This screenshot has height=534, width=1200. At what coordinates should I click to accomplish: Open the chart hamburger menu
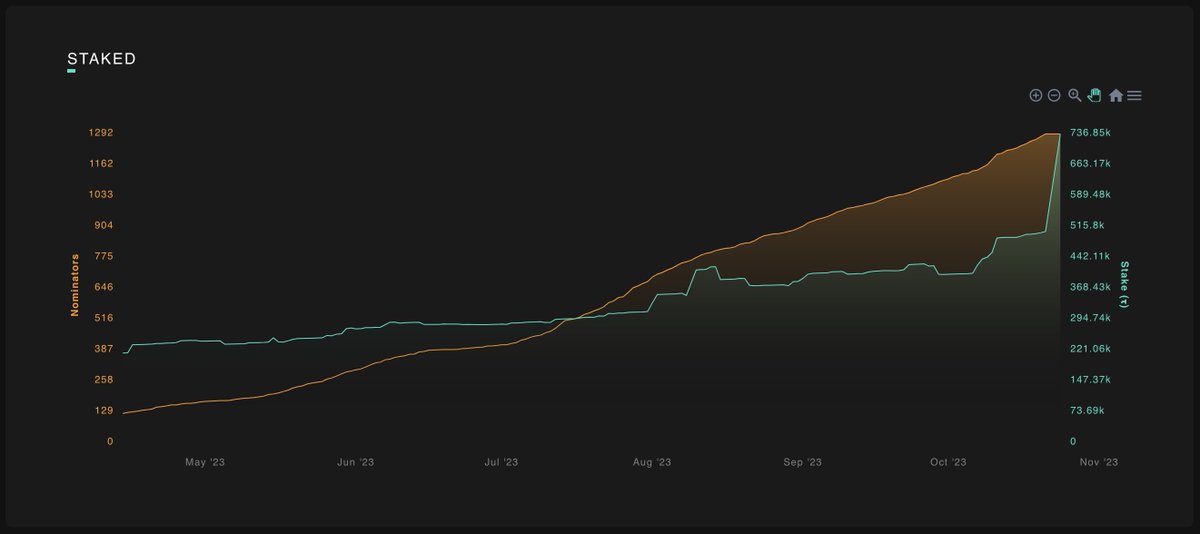click(x=1134, y=96)
